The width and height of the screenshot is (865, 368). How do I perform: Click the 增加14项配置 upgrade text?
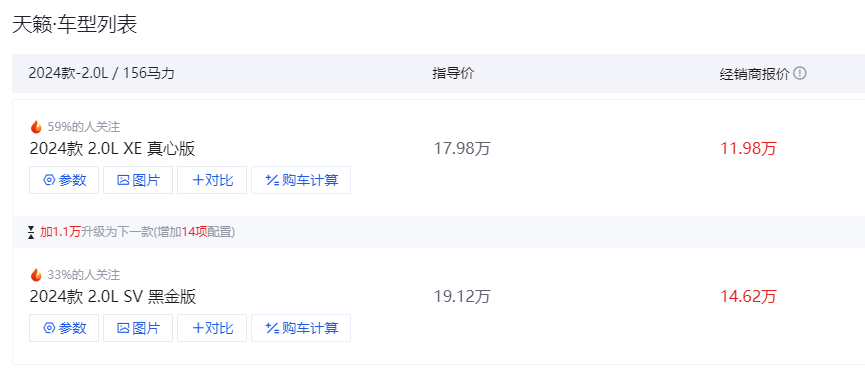pos(194,232)
